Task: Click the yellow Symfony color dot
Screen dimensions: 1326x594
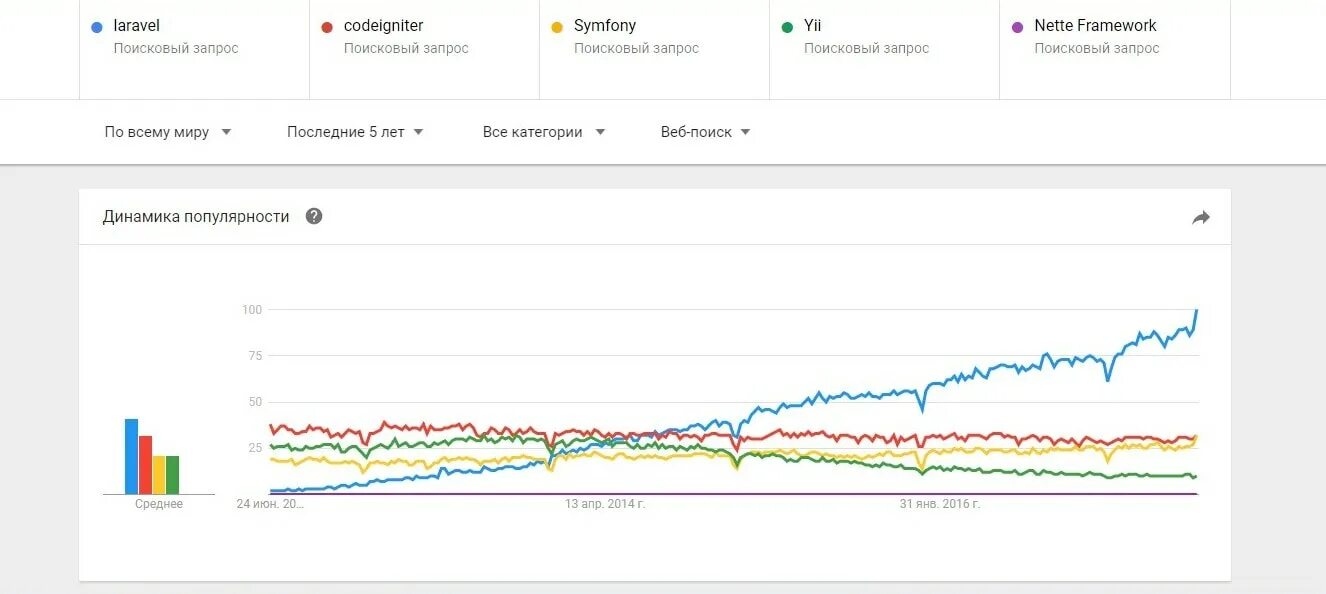Action: pyautogui.click(x=556, y=27)
